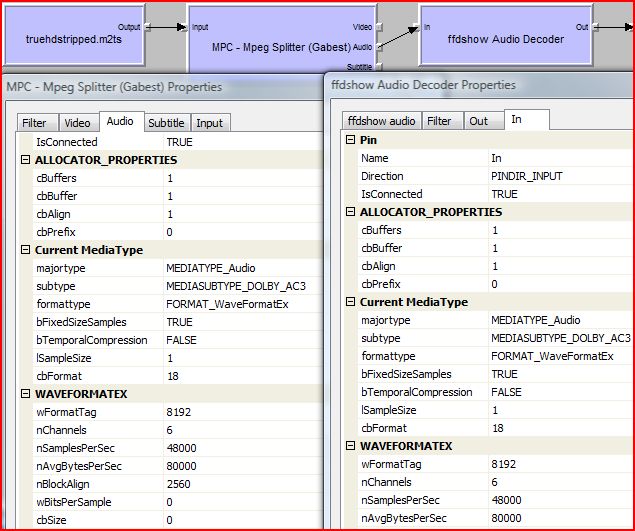This screenshot has width=635, height=531.
Task: Open the ffdshow audio tab
Action: click(381, 121)
